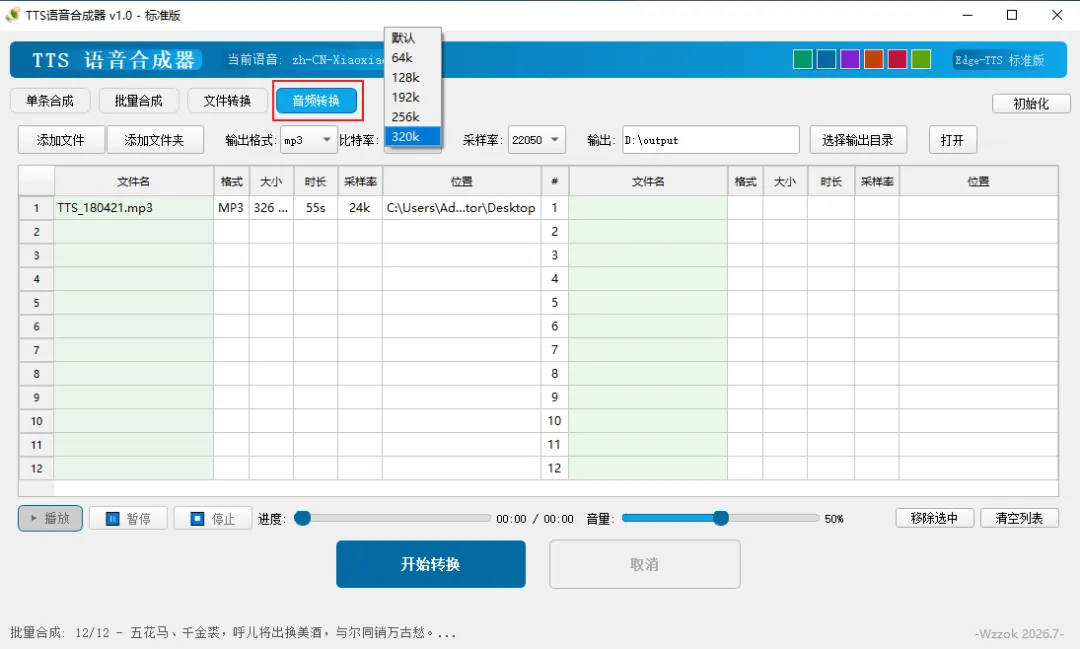Select the red theme color swatch
Viewport: 1080px width, 649px height.
click(x=897, y=59)
